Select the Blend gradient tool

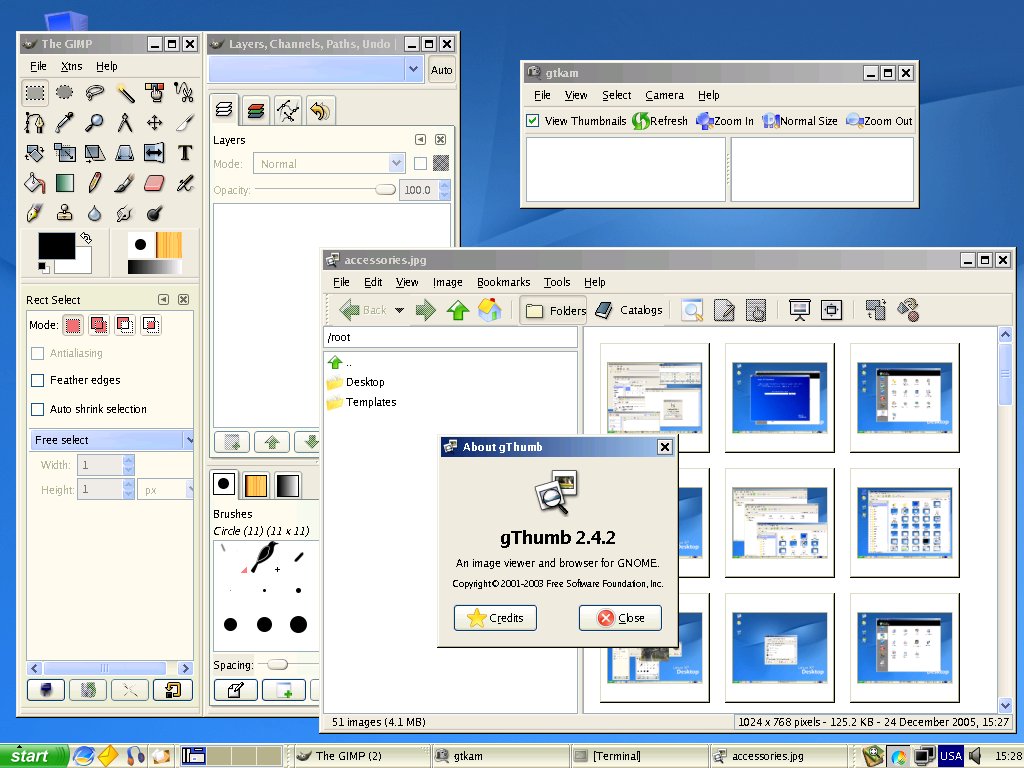pyautogui.click(x=65, y=183)
